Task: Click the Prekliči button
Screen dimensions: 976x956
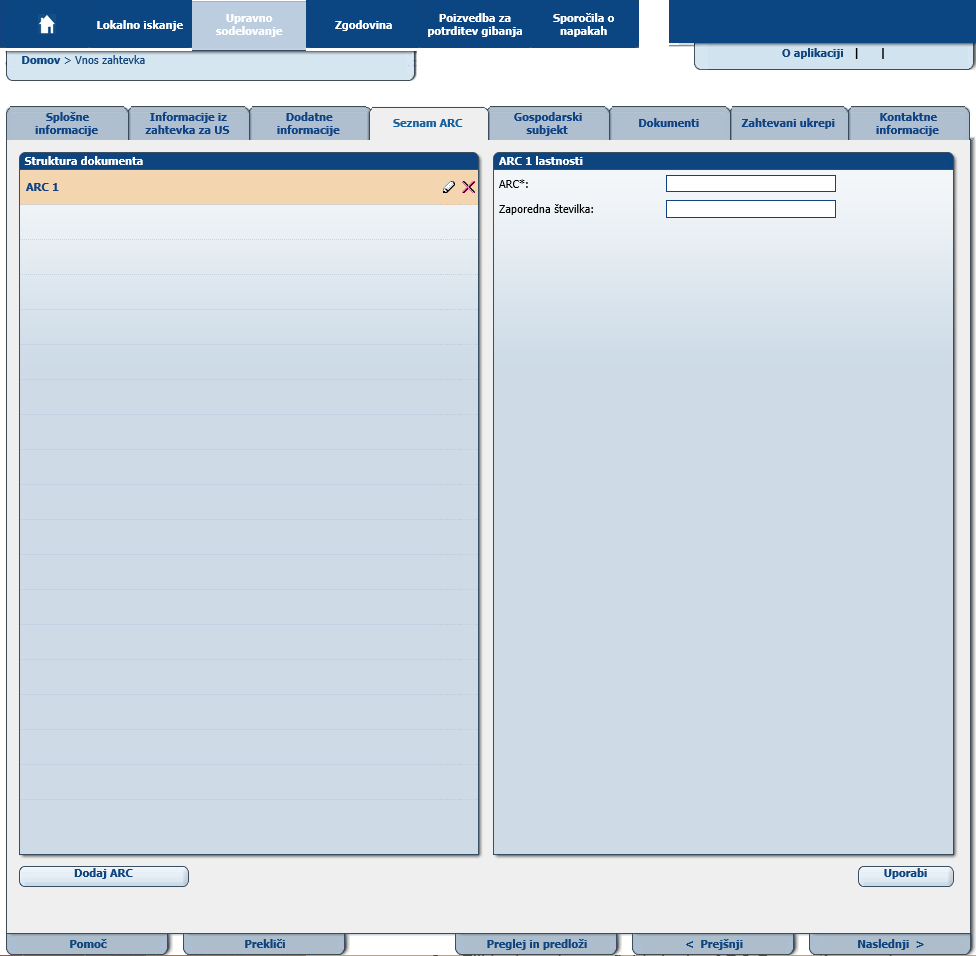Action: pyautogui.click(x=265, y=944)
